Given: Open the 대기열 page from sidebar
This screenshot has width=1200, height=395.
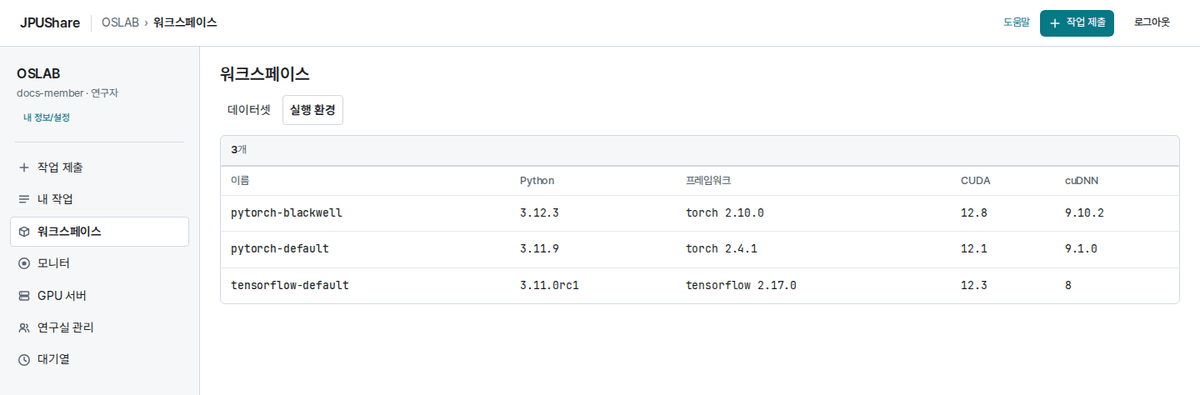Looking at the screenshot, I should [x=99, y=359].
